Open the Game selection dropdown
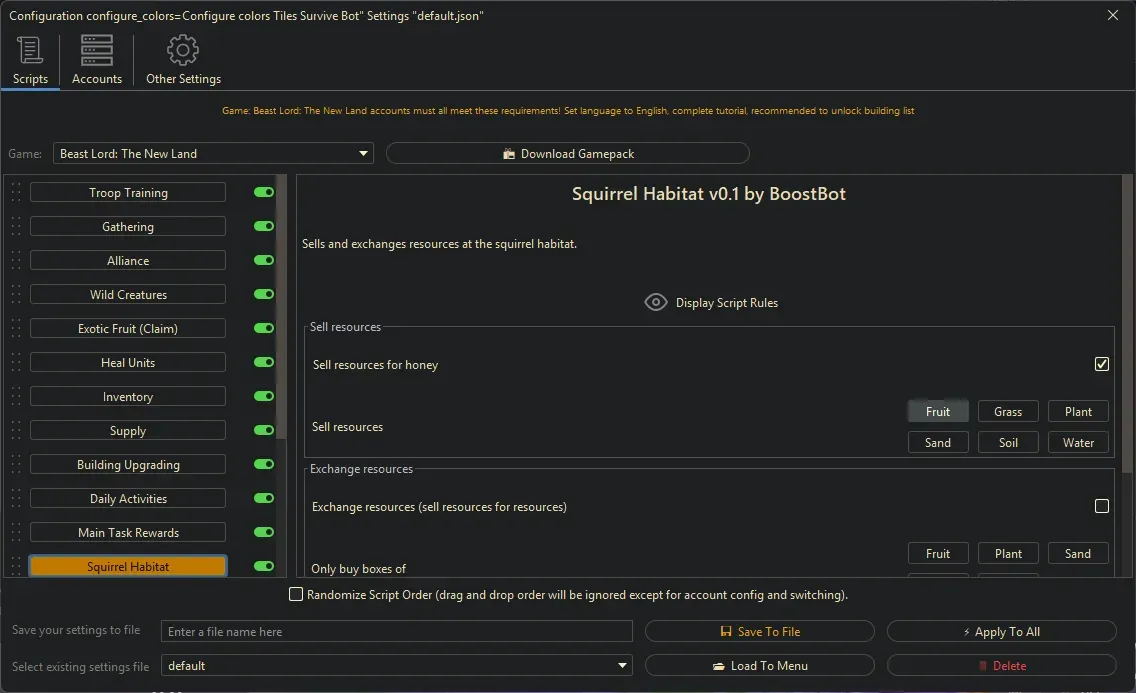Image resolution: width=1136 pixels, height=693 pixels. click(x=213, y=154)
